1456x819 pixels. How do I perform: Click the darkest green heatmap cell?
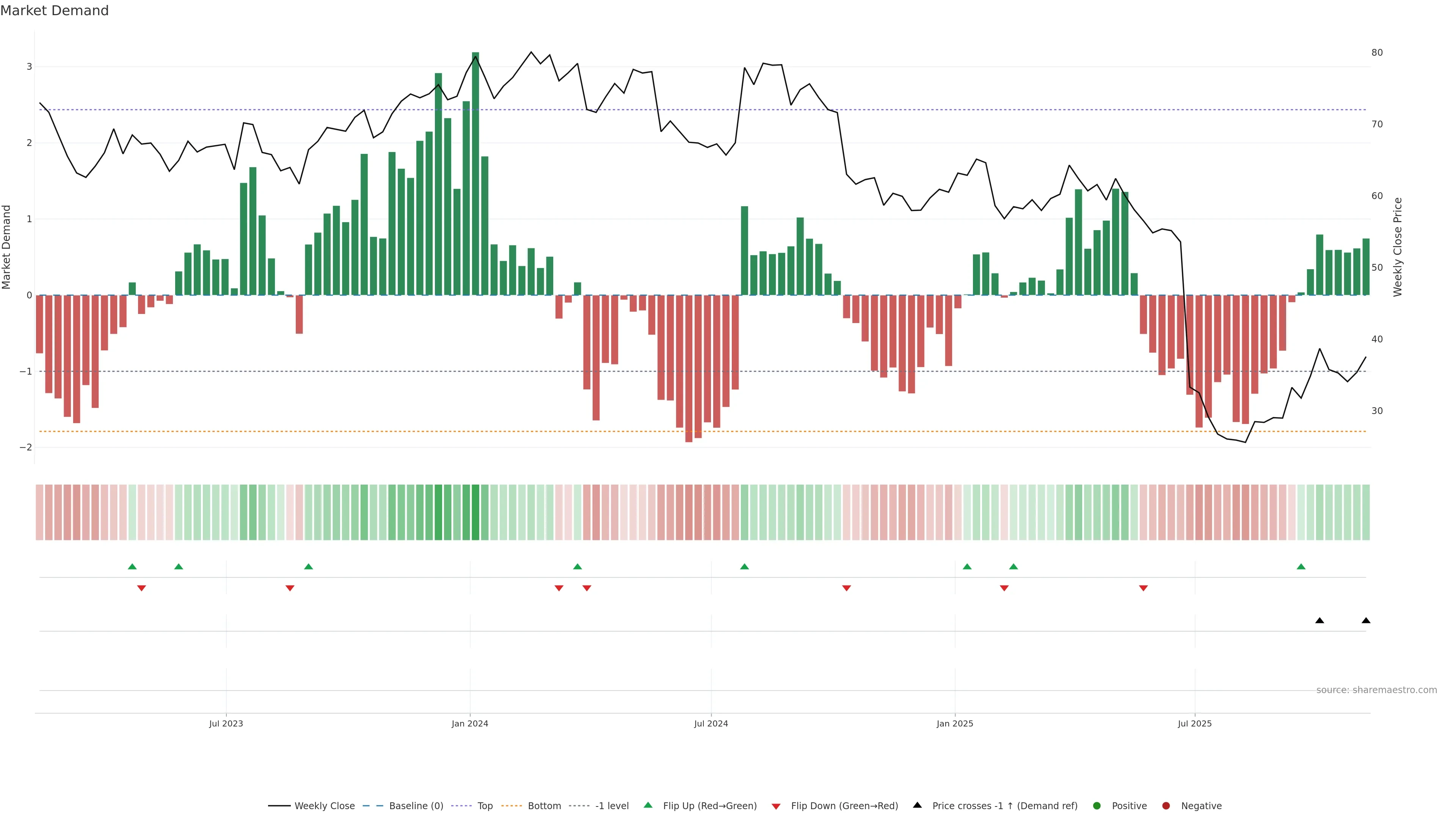475,512
